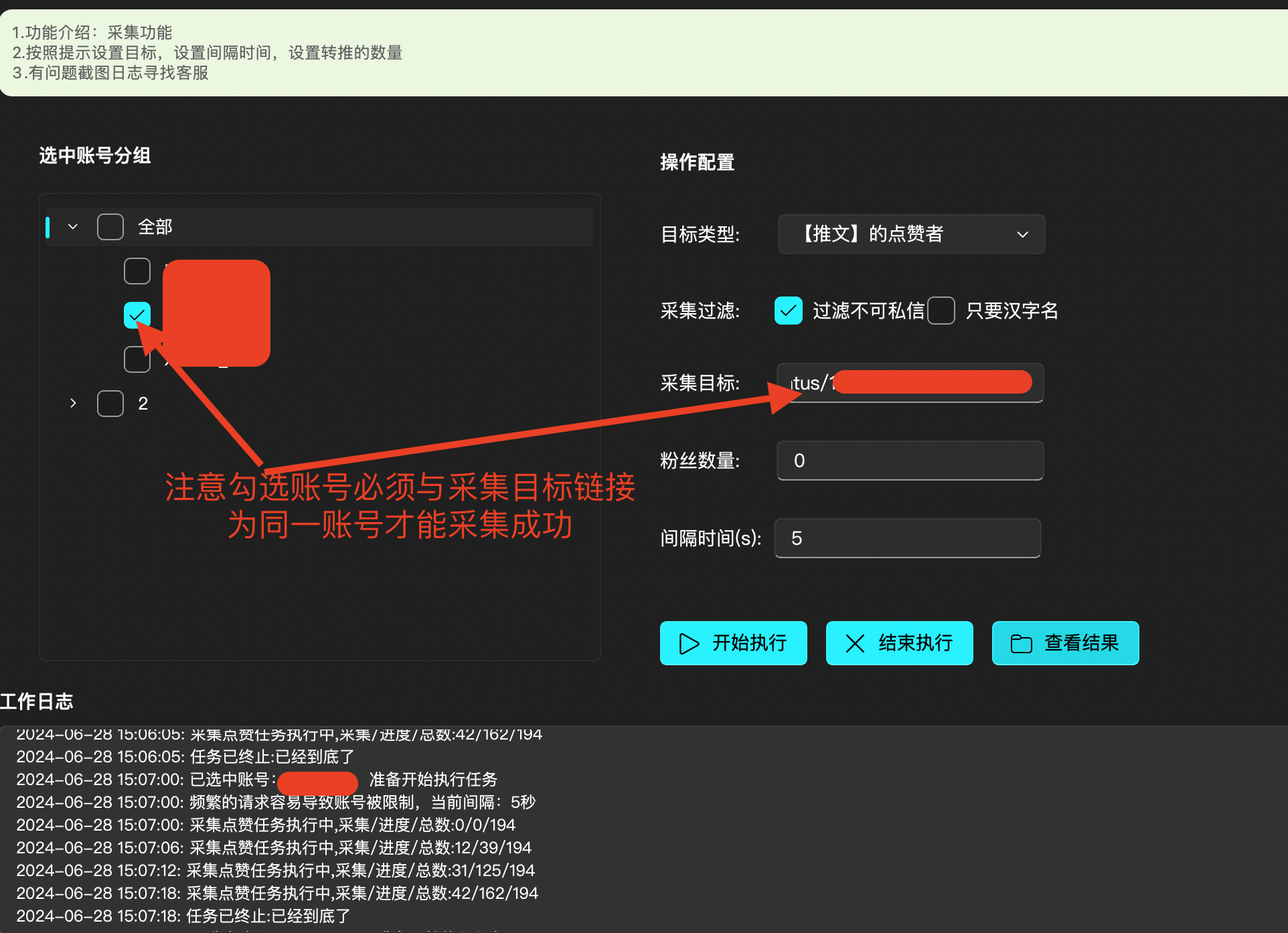Collapse the 全部 group chevron
This screenshot has height=933, width=1288.
click(x=73, y=227)
